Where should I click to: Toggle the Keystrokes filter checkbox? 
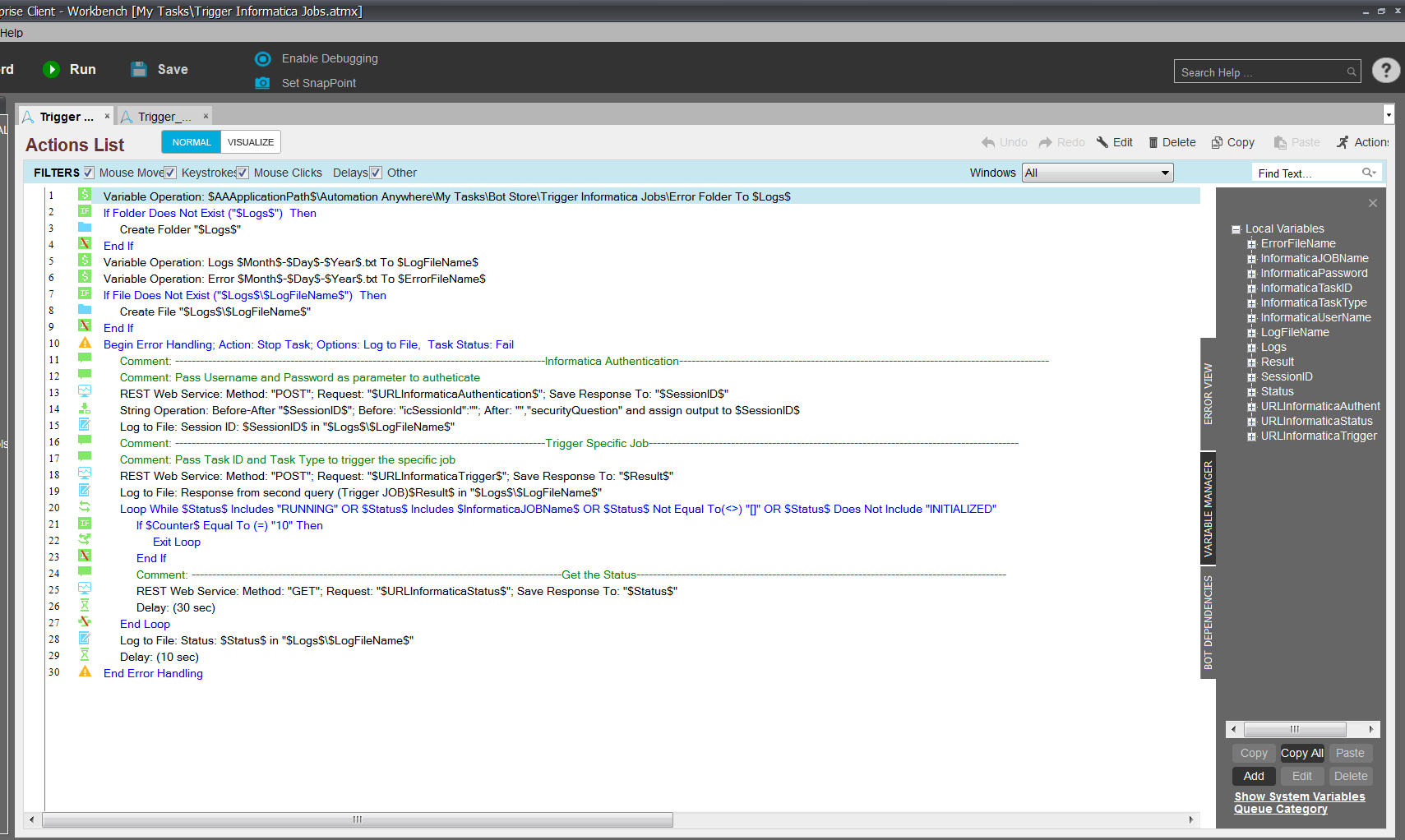(170, 173)
